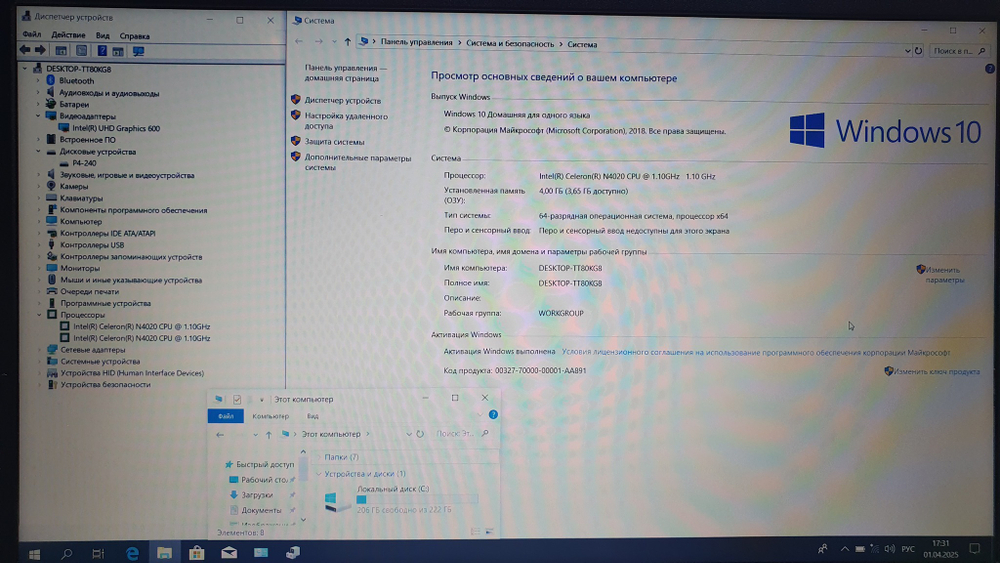Open Файл tab in Этот компьютер window
This screenshot has width=1000, height=563.
point(226,416)
